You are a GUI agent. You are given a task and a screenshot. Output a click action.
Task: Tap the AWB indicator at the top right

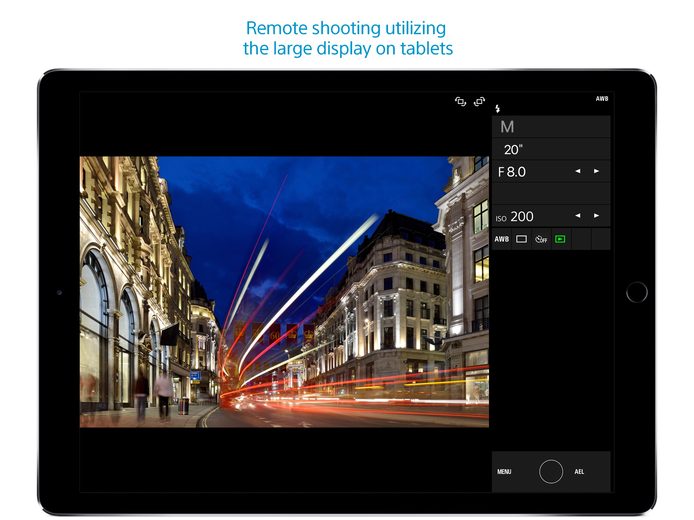pos(602,99)
